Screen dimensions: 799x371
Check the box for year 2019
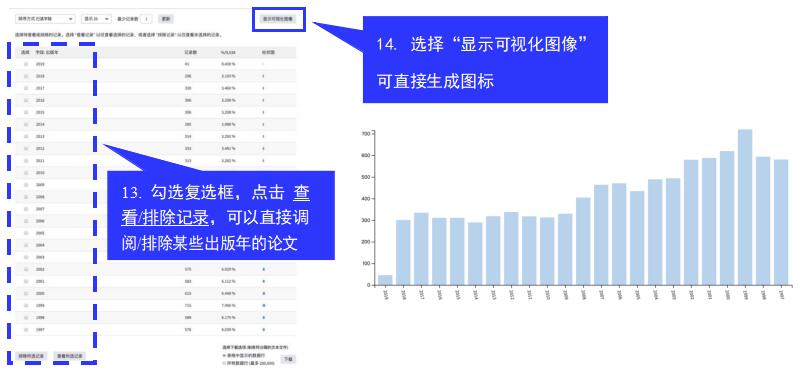click(26, 64)
